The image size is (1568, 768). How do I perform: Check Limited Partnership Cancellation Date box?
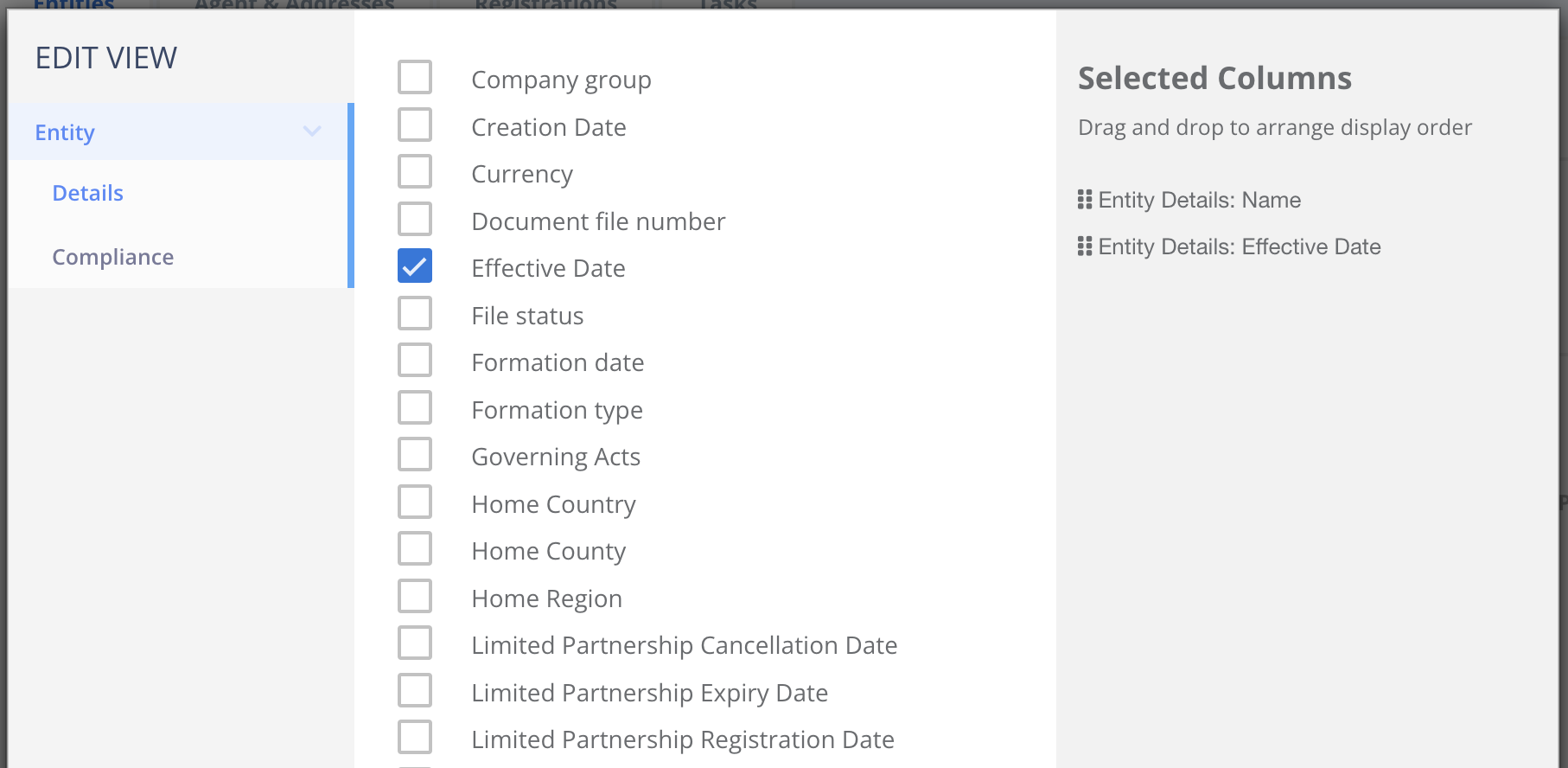pos(415,643)
